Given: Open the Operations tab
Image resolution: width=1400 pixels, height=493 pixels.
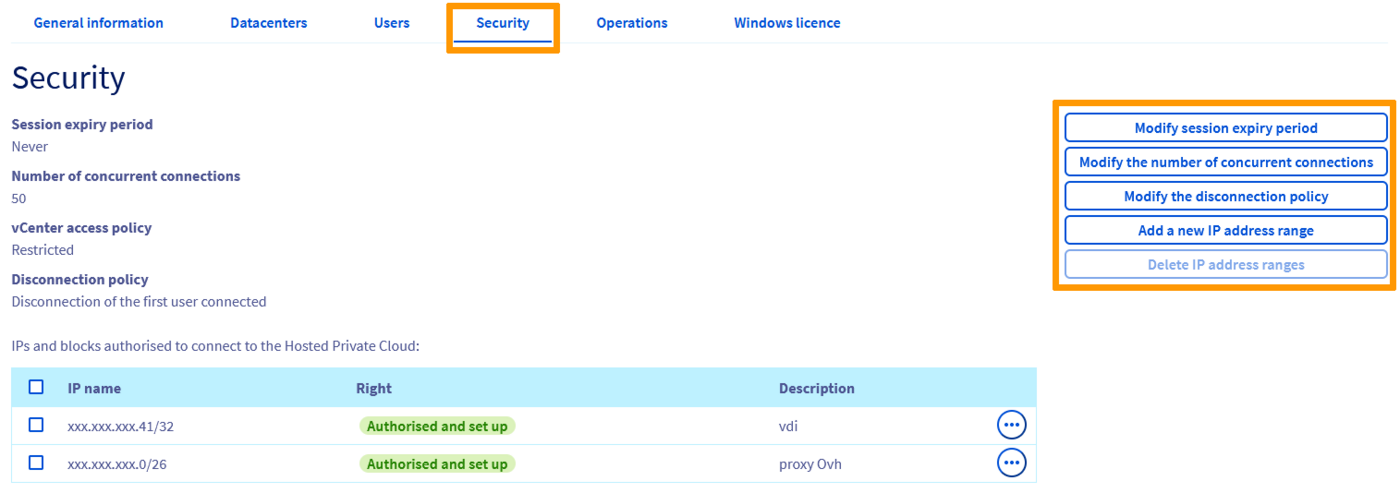Looking at the screenshot, I should click(631, 23).
